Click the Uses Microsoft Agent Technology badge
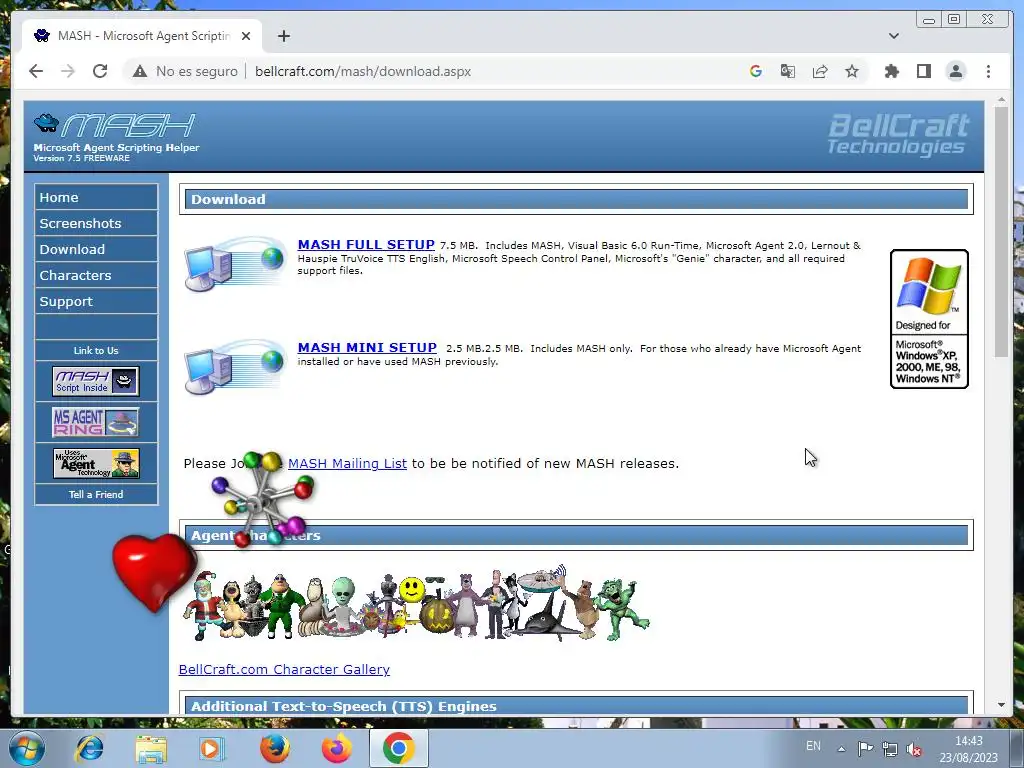This screenshot has height=768, width=1024. click(96, 463)
